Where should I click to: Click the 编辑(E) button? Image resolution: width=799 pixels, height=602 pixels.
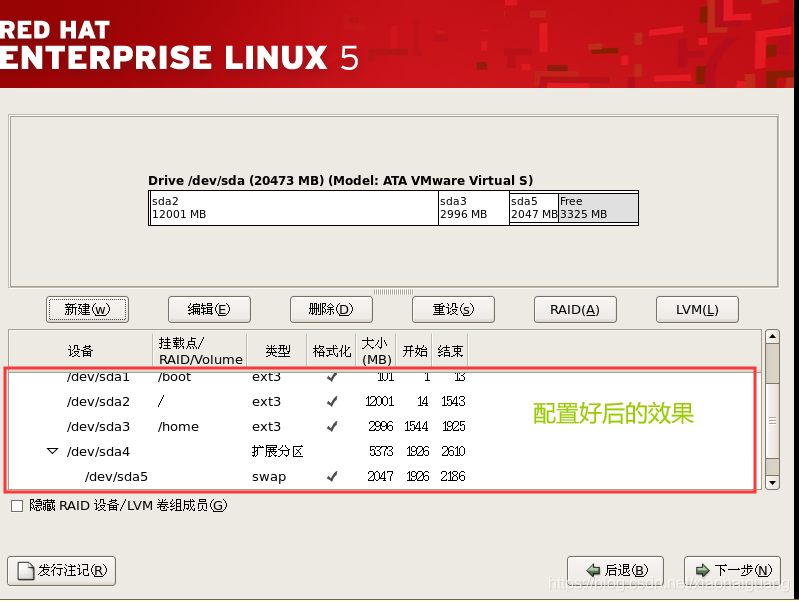click(209, 309)
